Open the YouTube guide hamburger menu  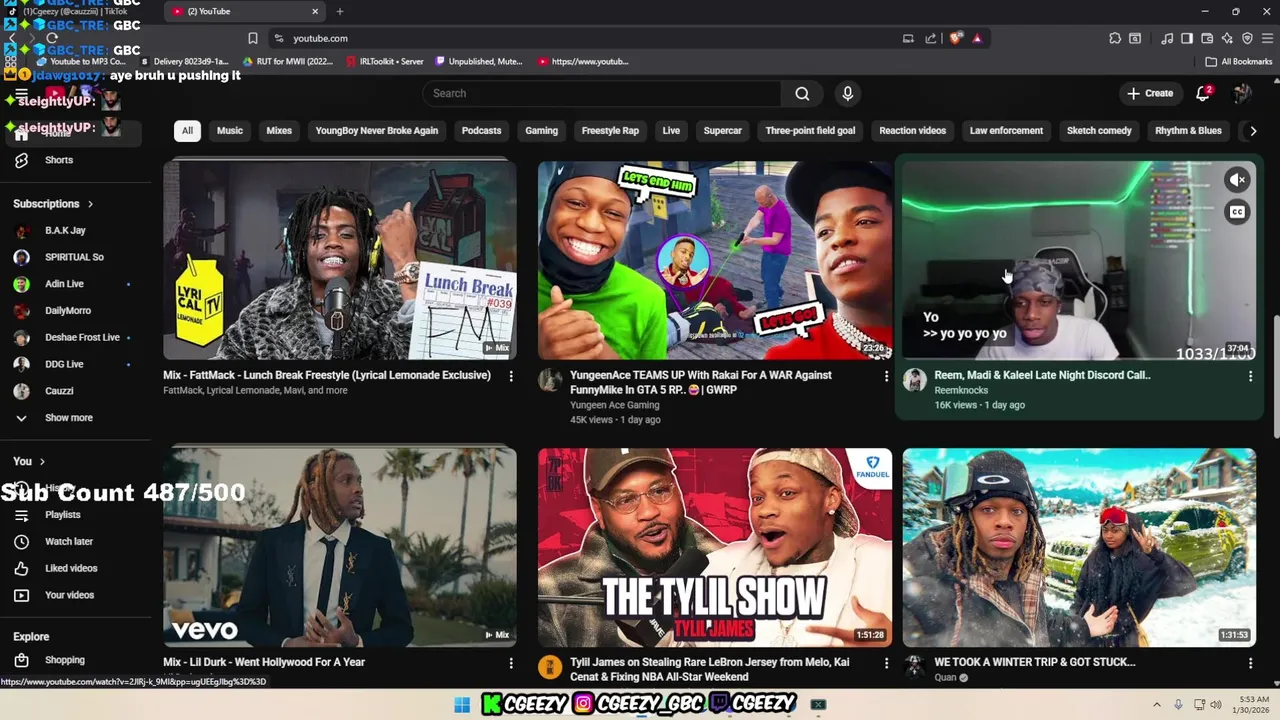[21, 93]
